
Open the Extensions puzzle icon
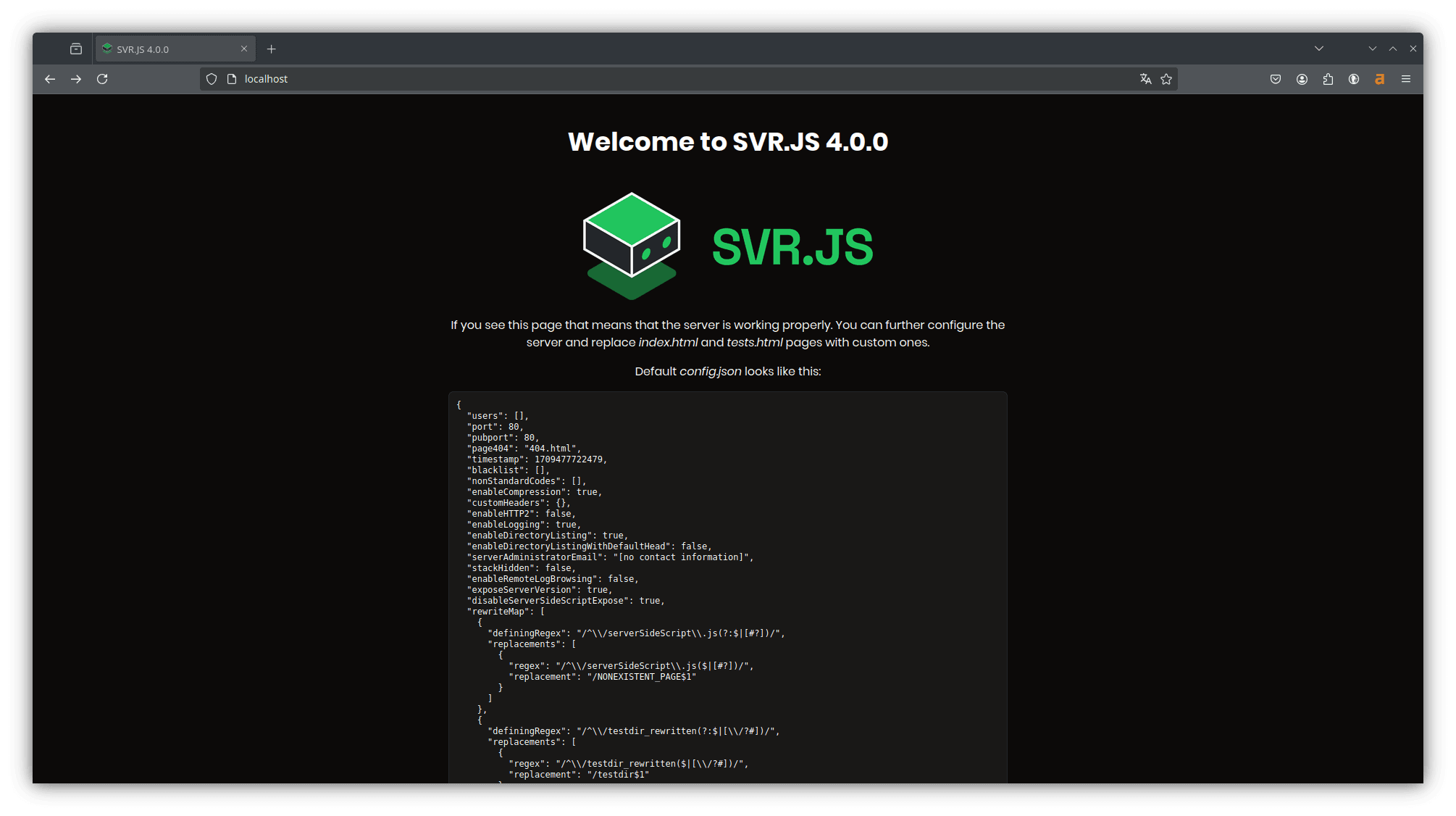(x=1328, y=79)
